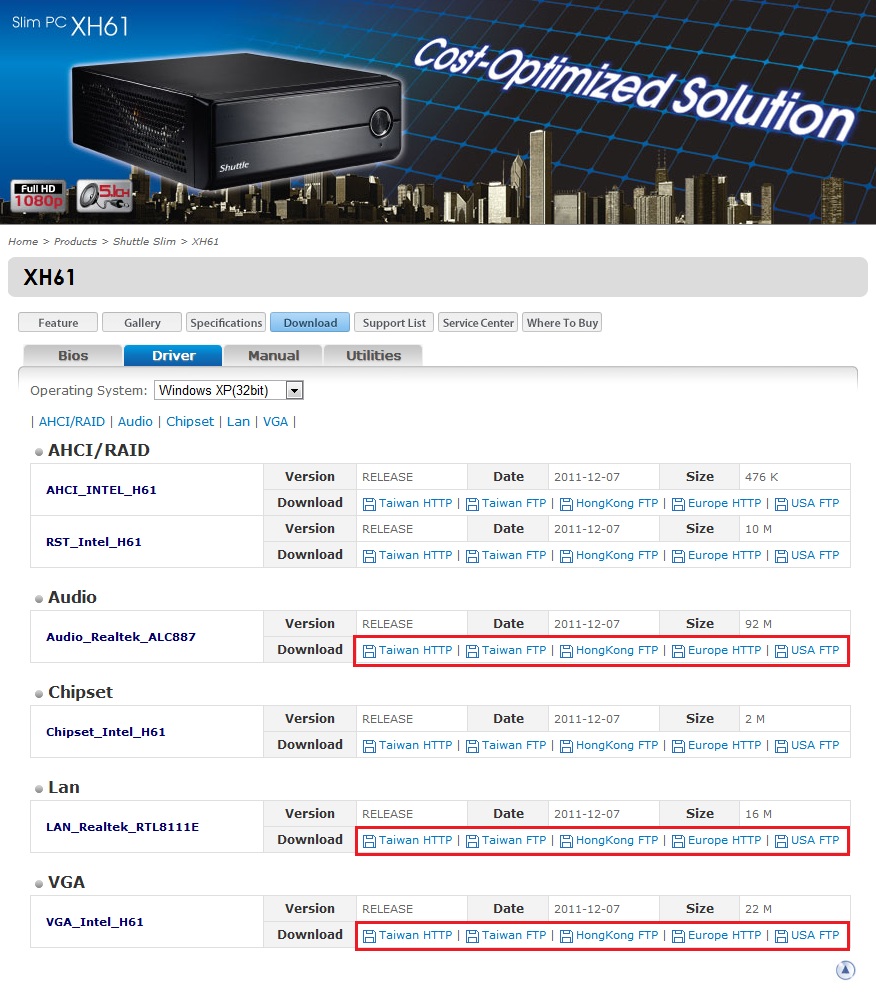The width and height of the screenshot is (876, 1001).
Task: Click the VGA_Intel_H61 driver name
Action: 94,922
